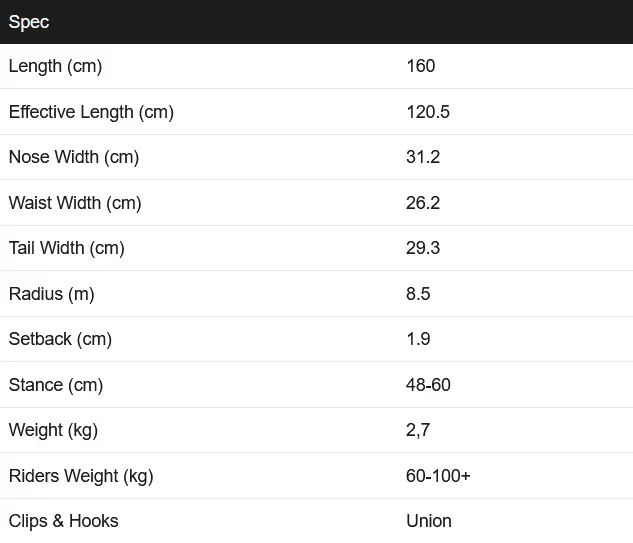This screenshot has height=543, width=633.
Task: Select the Waist Width (cm) label
Action: pyautogui.click(x=75, y=203)
